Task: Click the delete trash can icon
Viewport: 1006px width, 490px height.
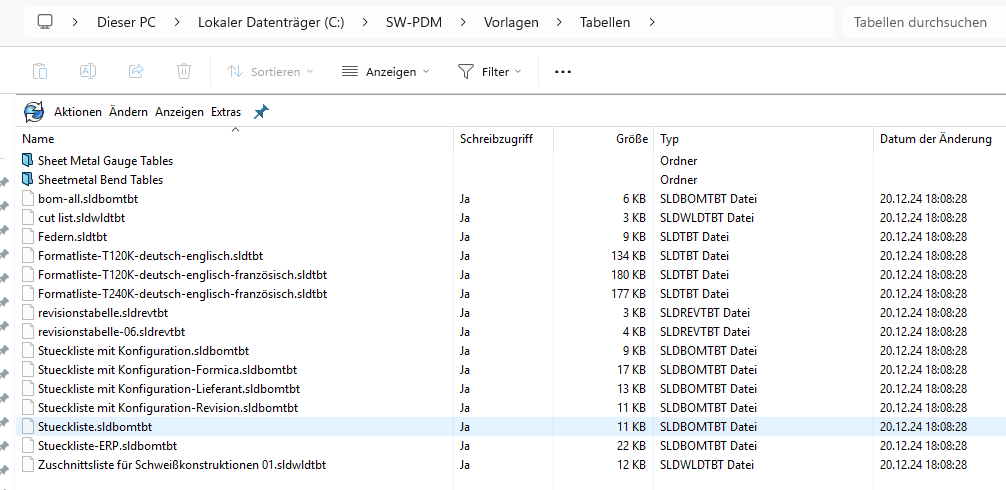Action: tap(184, 71)
